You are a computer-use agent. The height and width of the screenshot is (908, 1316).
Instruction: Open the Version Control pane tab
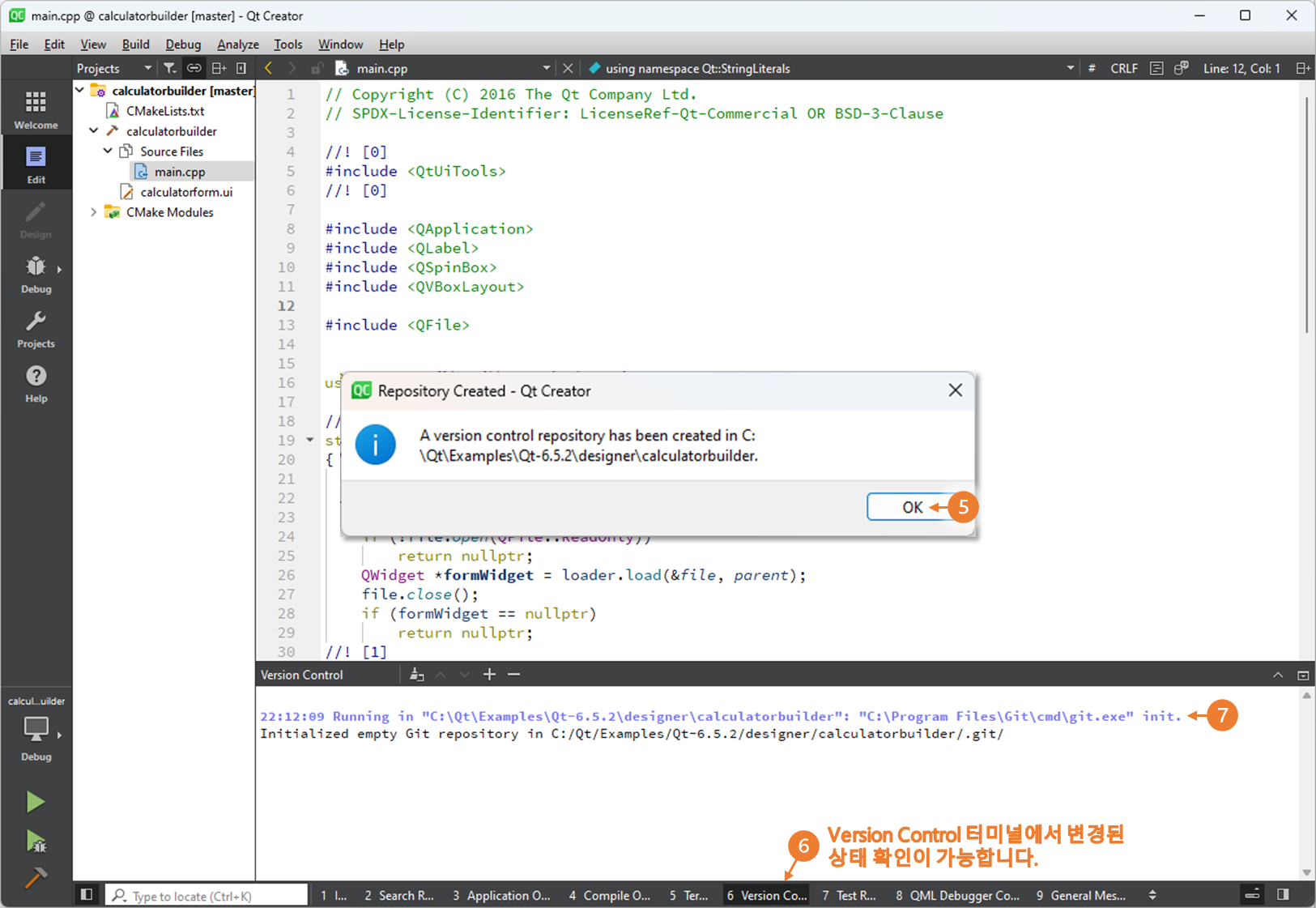(x=766, y=895)
